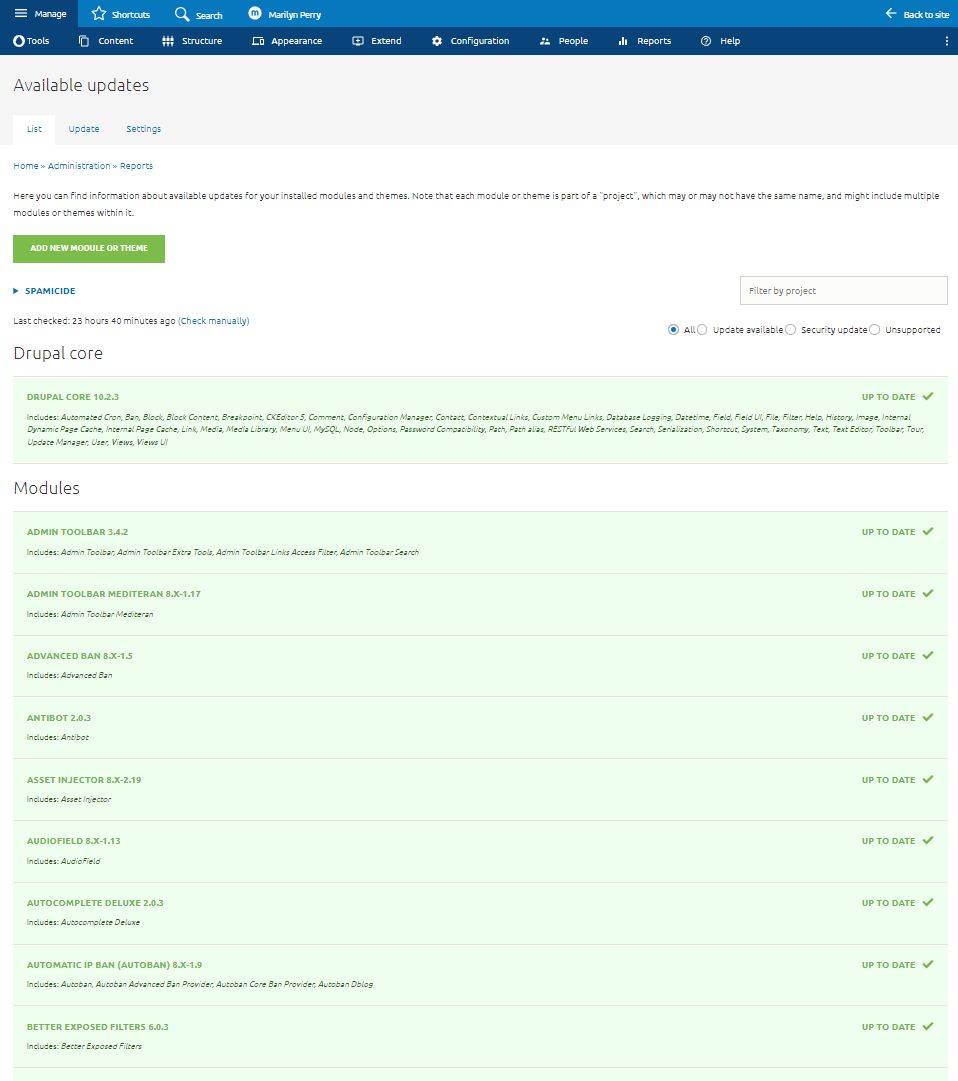Click the checkmark in Asset Injector row

pos(928,780)
